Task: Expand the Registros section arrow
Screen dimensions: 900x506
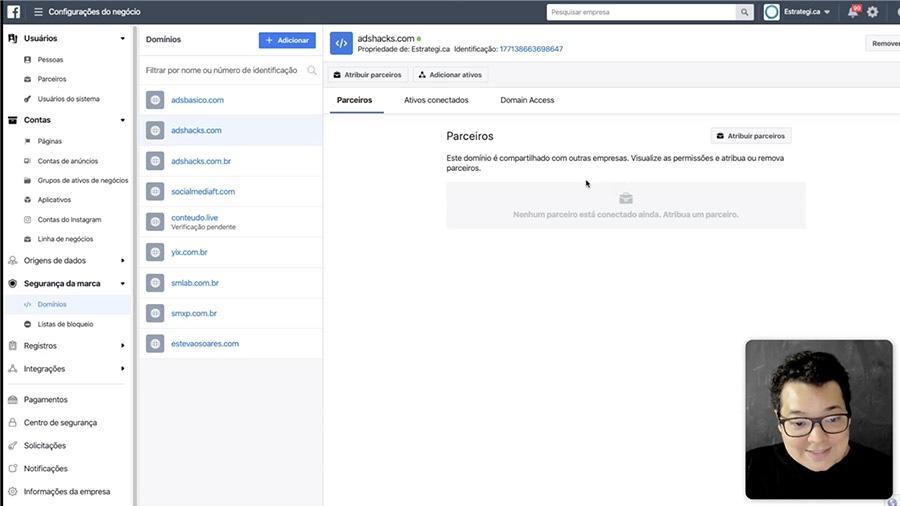Action: point(122,345)
